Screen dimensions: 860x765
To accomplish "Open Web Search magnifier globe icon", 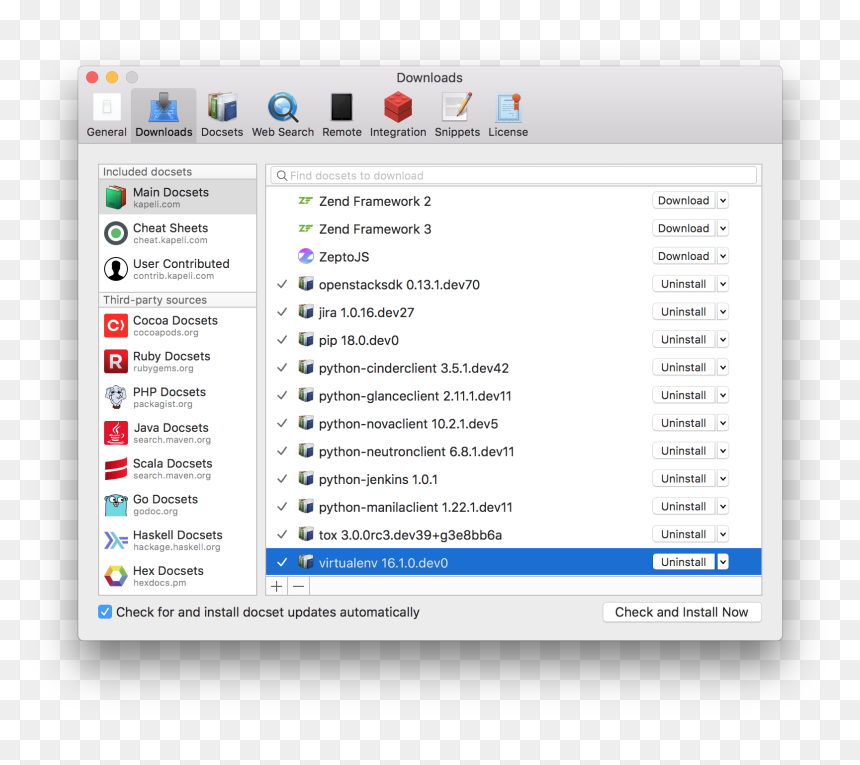I will (283, 107).
